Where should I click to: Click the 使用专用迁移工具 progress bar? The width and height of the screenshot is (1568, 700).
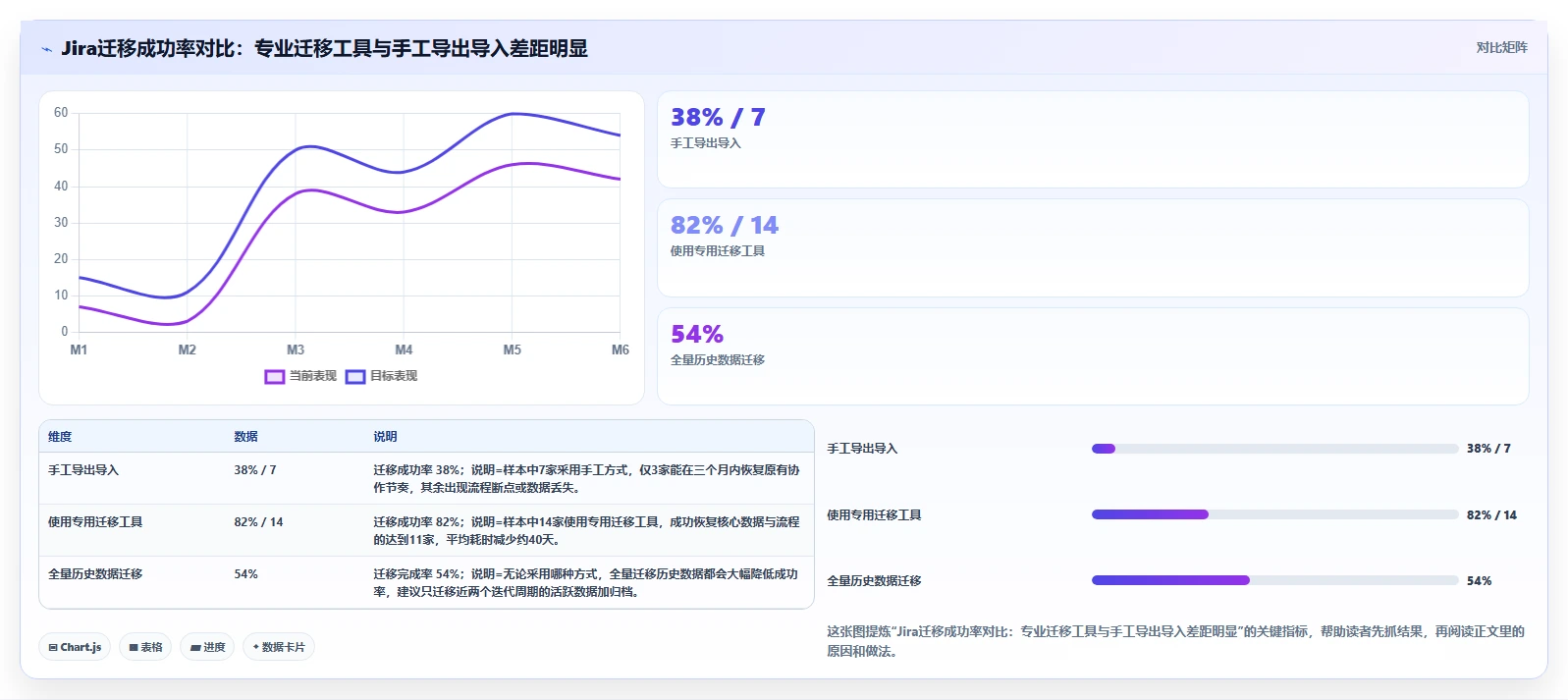click(x=1274, y=514)
